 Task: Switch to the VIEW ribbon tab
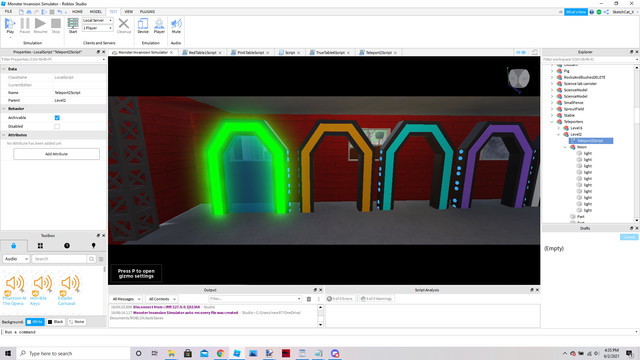[x=129, y=12]
